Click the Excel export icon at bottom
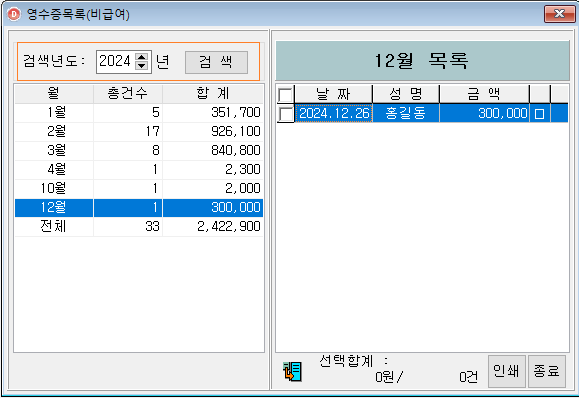The width and height of the screenshot is (579, 398). click(x=292, y=371)
